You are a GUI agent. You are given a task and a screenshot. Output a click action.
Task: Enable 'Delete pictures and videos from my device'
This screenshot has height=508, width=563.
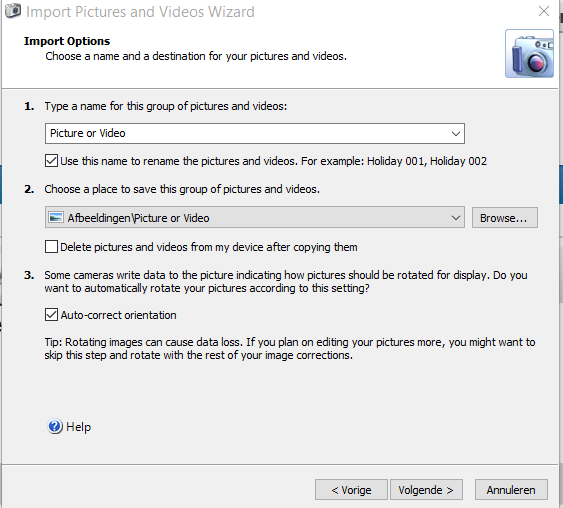(x=51, y=247)
